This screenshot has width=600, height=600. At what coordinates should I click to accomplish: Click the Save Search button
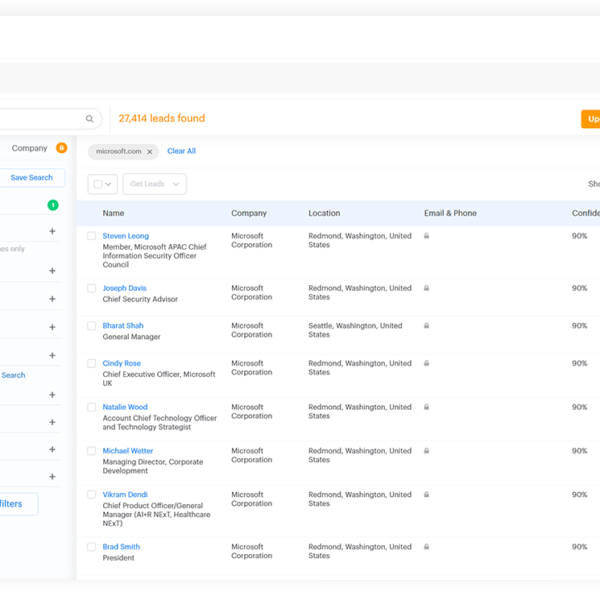32,178
